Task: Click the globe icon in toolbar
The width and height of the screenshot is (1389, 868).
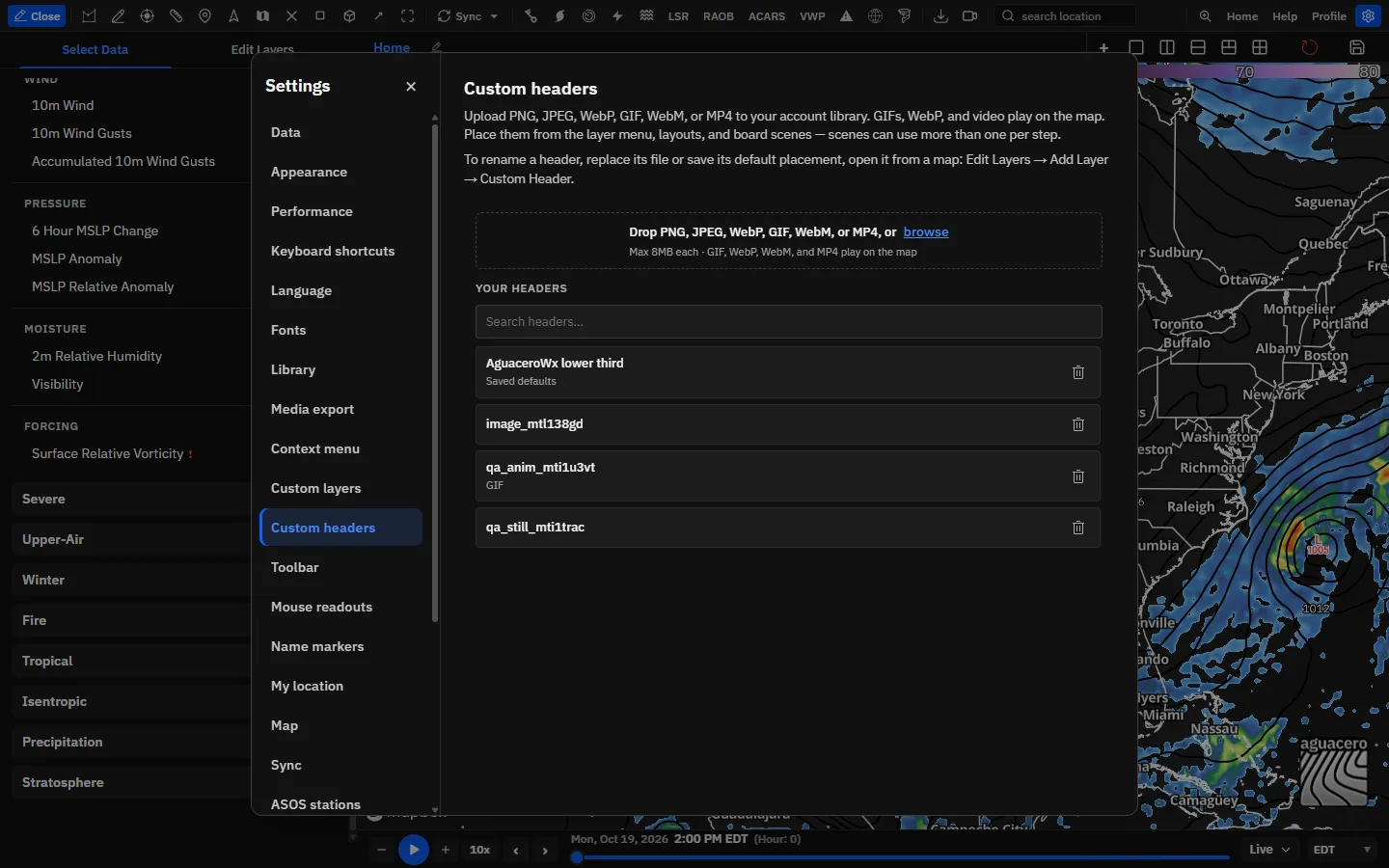Action: click(x=875, y=16)
